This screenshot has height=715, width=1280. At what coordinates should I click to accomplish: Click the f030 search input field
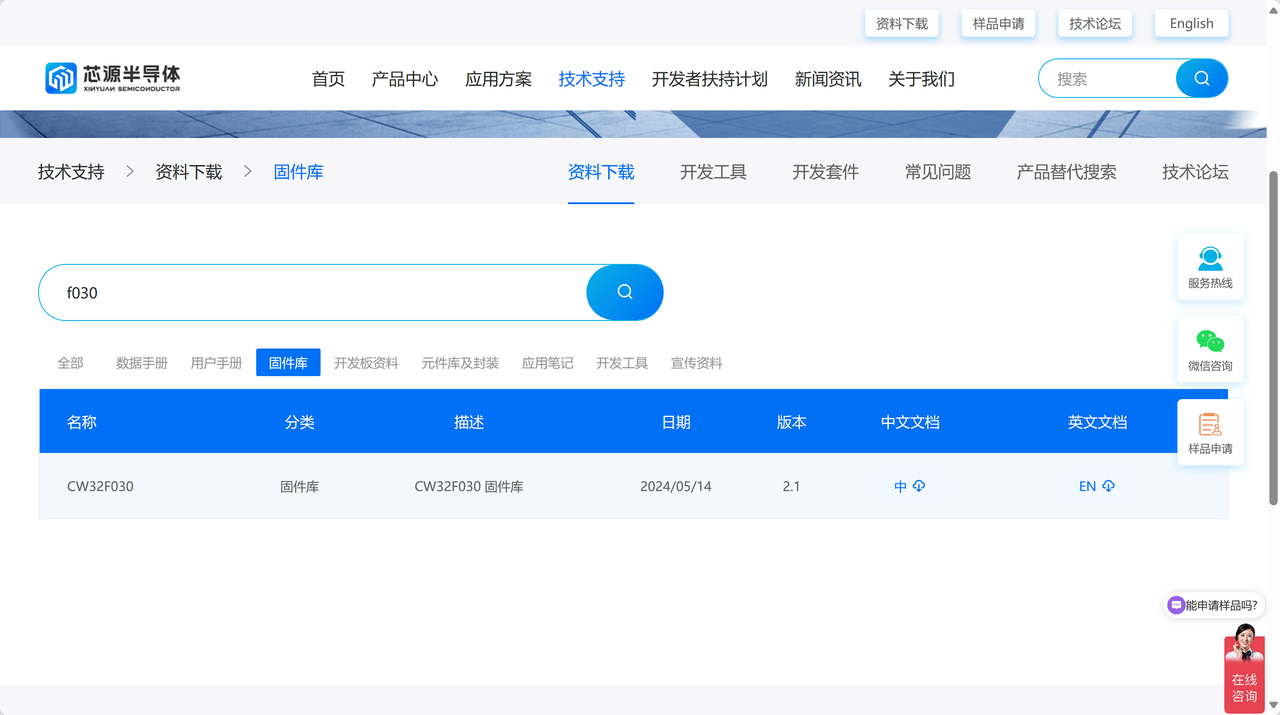point(313,292)
